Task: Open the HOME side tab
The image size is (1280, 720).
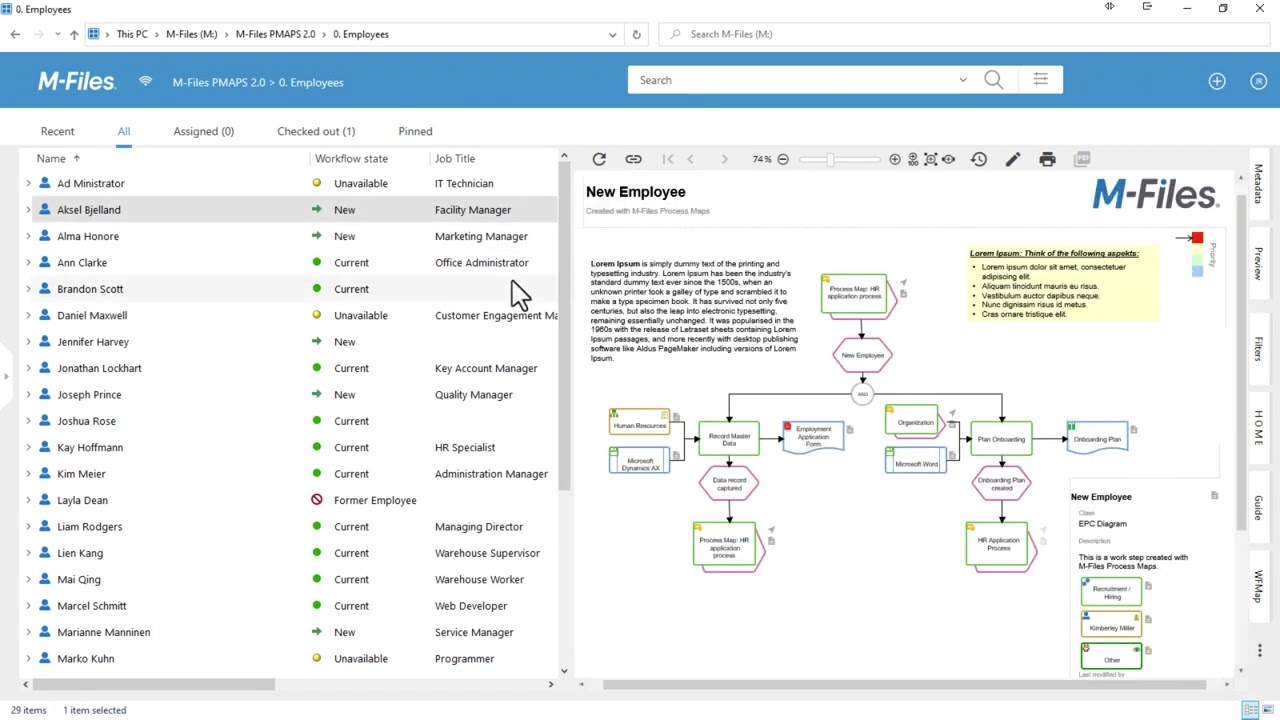Action: 1259,428
